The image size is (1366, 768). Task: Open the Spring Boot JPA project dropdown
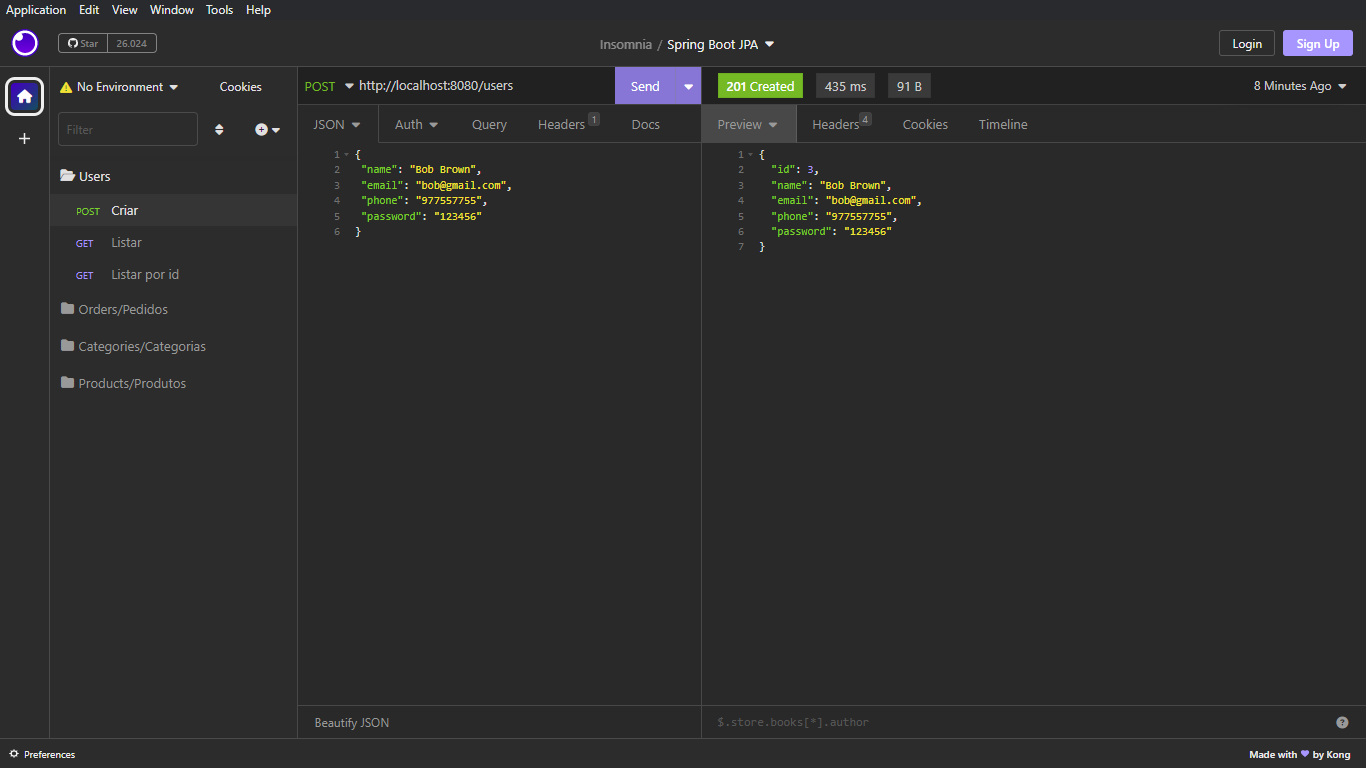pos(721,44)
